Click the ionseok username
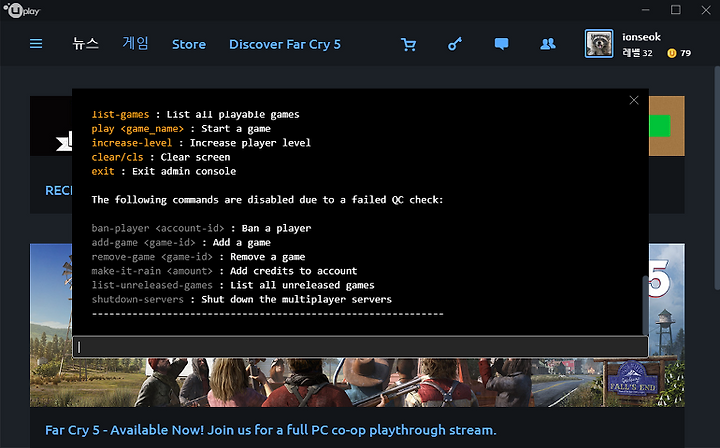720x448 pixels. click(x=641, y=37)
